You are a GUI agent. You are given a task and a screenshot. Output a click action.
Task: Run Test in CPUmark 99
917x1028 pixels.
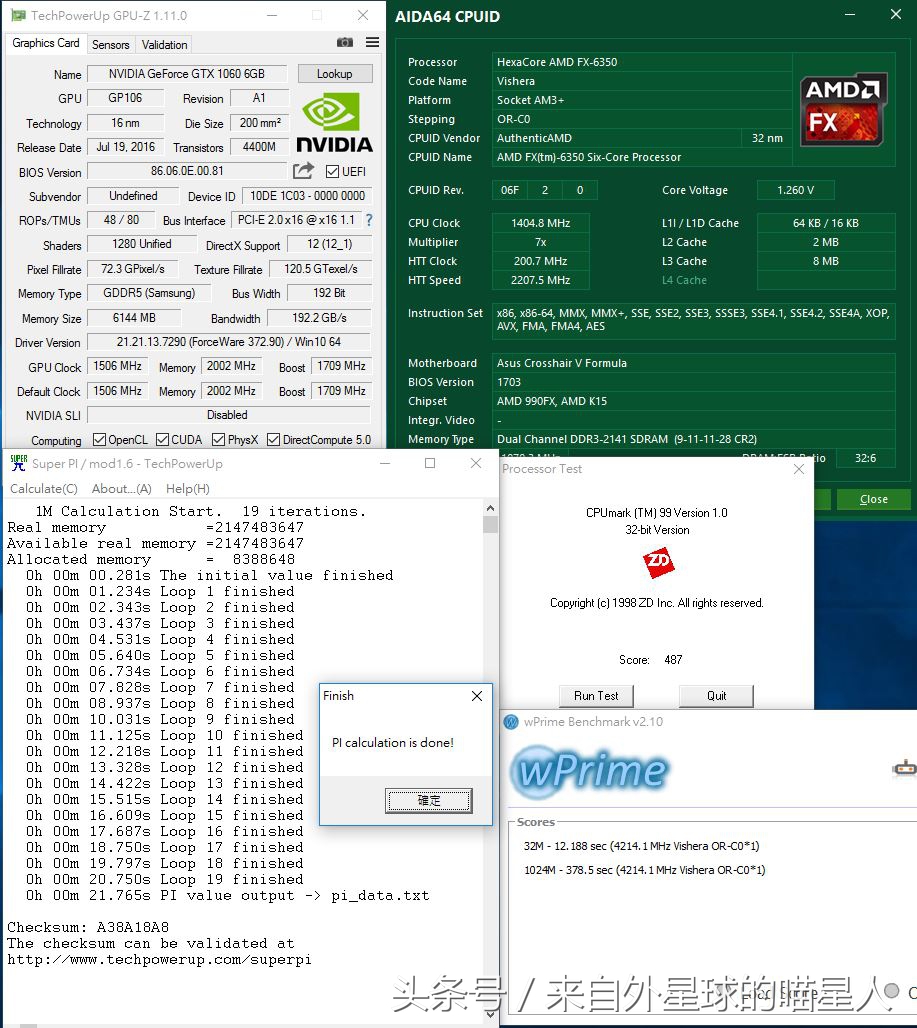[596, 696]
